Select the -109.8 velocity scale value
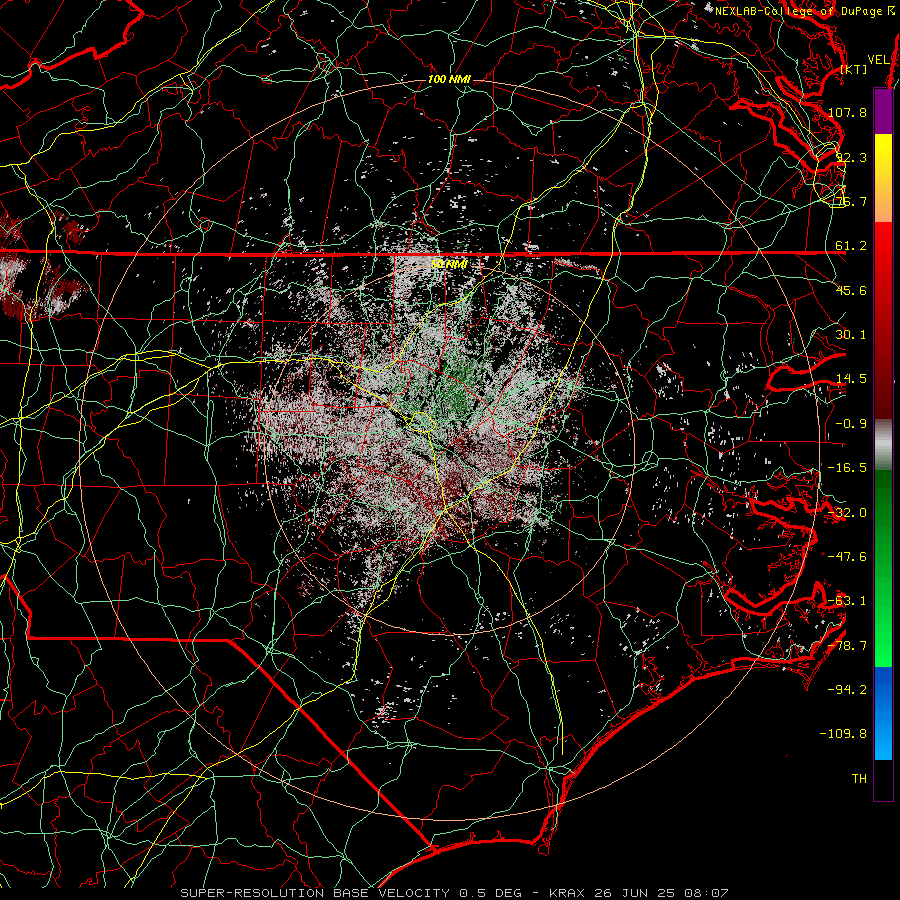 click(x=843, y=734)
